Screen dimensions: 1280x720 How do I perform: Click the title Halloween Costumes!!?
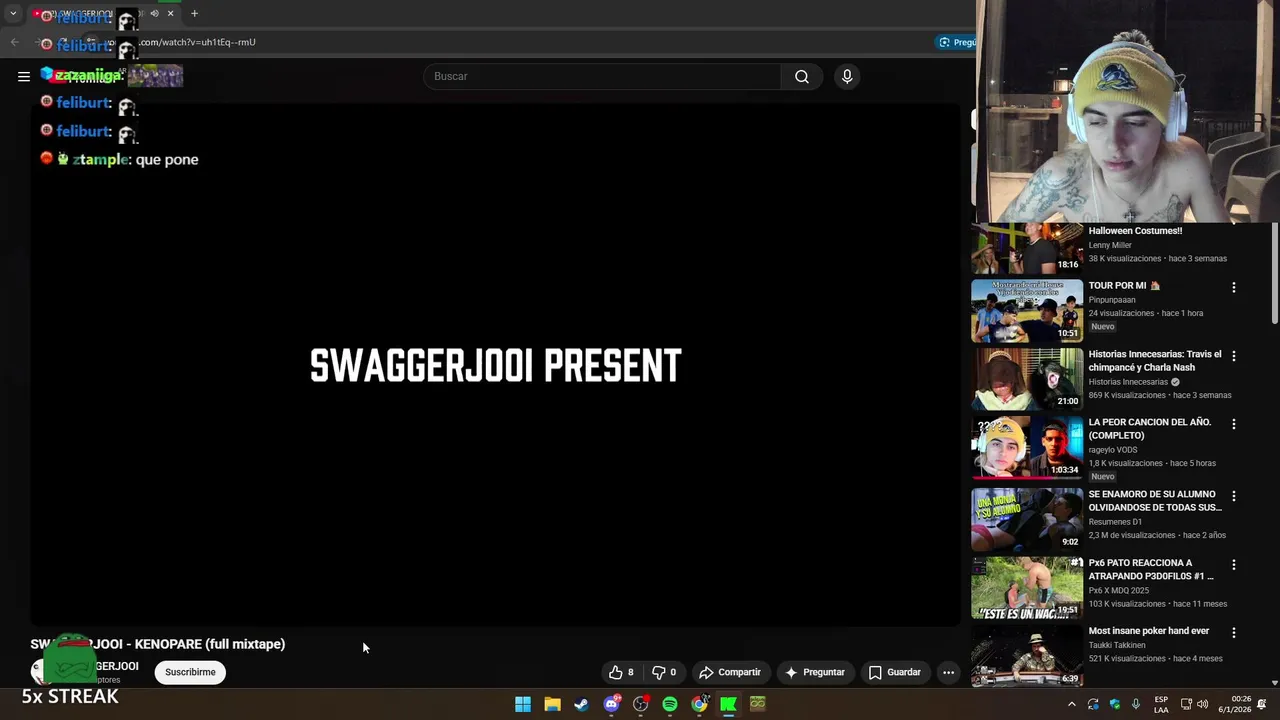click(1135, 231)
